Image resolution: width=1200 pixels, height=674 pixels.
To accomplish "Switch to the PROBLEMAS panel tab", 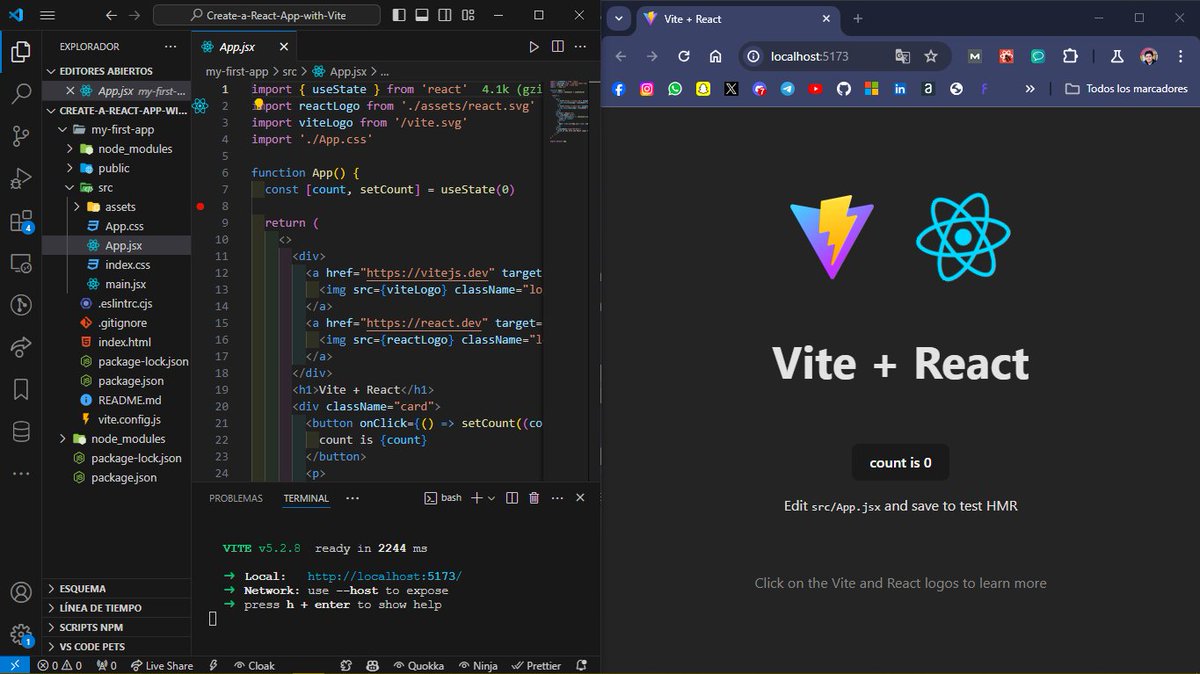I will pos(236,498).
